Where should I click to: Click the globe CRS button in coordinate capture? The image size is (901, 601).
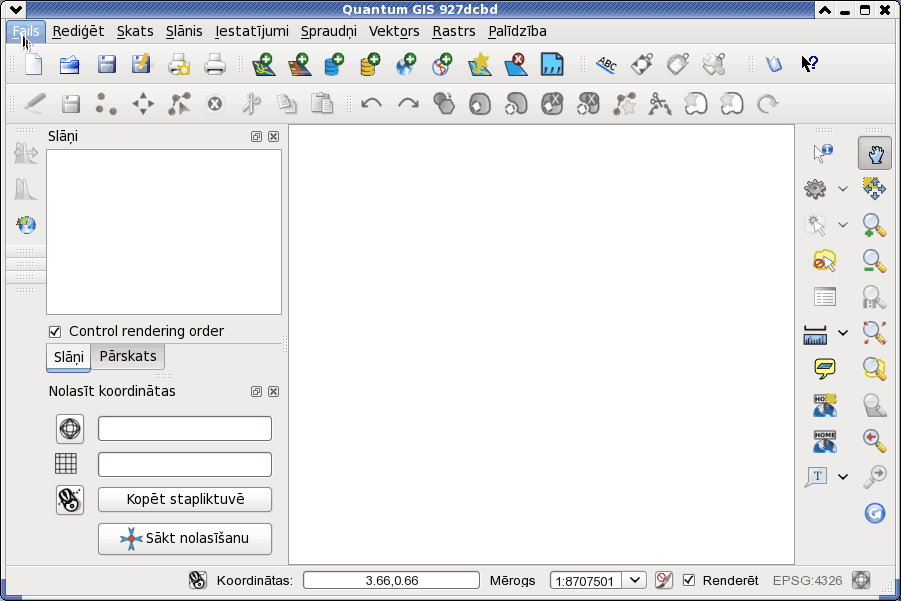click(x=70, y=429)
